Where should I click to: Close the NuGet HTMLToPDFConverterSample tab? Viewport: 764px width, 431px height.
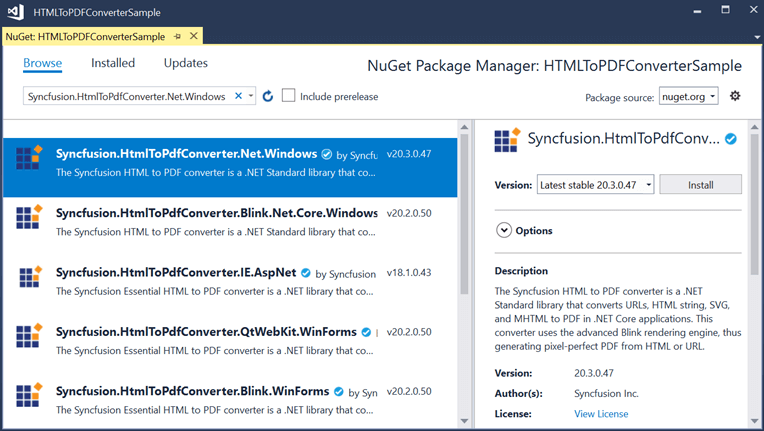[x=194, y=36]
